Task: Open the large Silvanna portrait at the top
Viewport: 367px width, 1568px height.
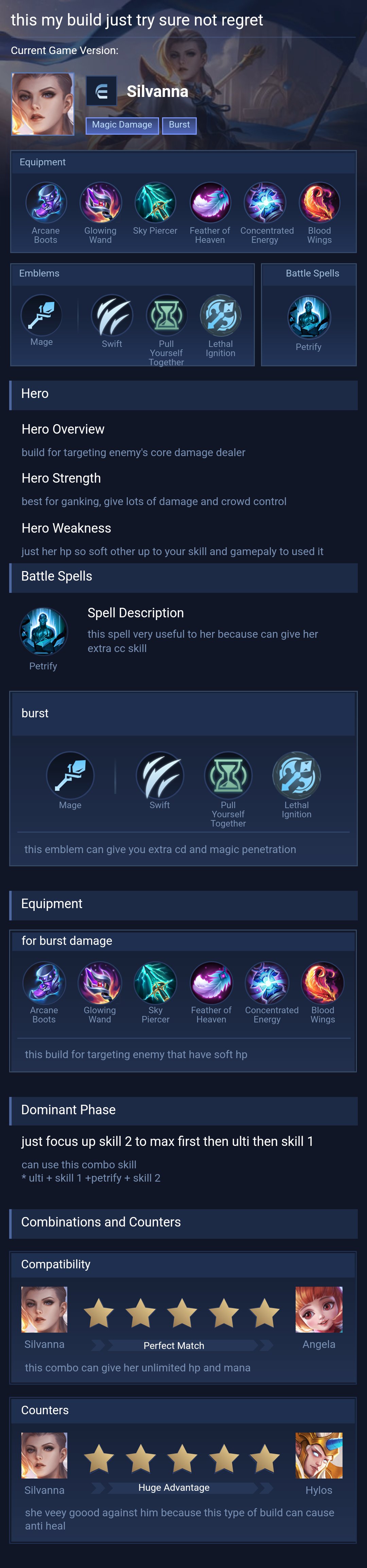Action: point(42,104)
